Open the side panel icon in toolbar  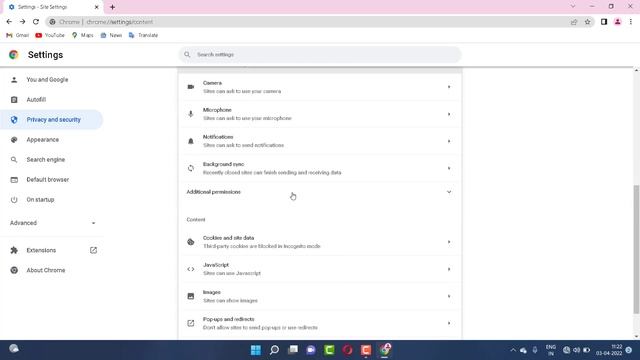click(x=604, y=22)
